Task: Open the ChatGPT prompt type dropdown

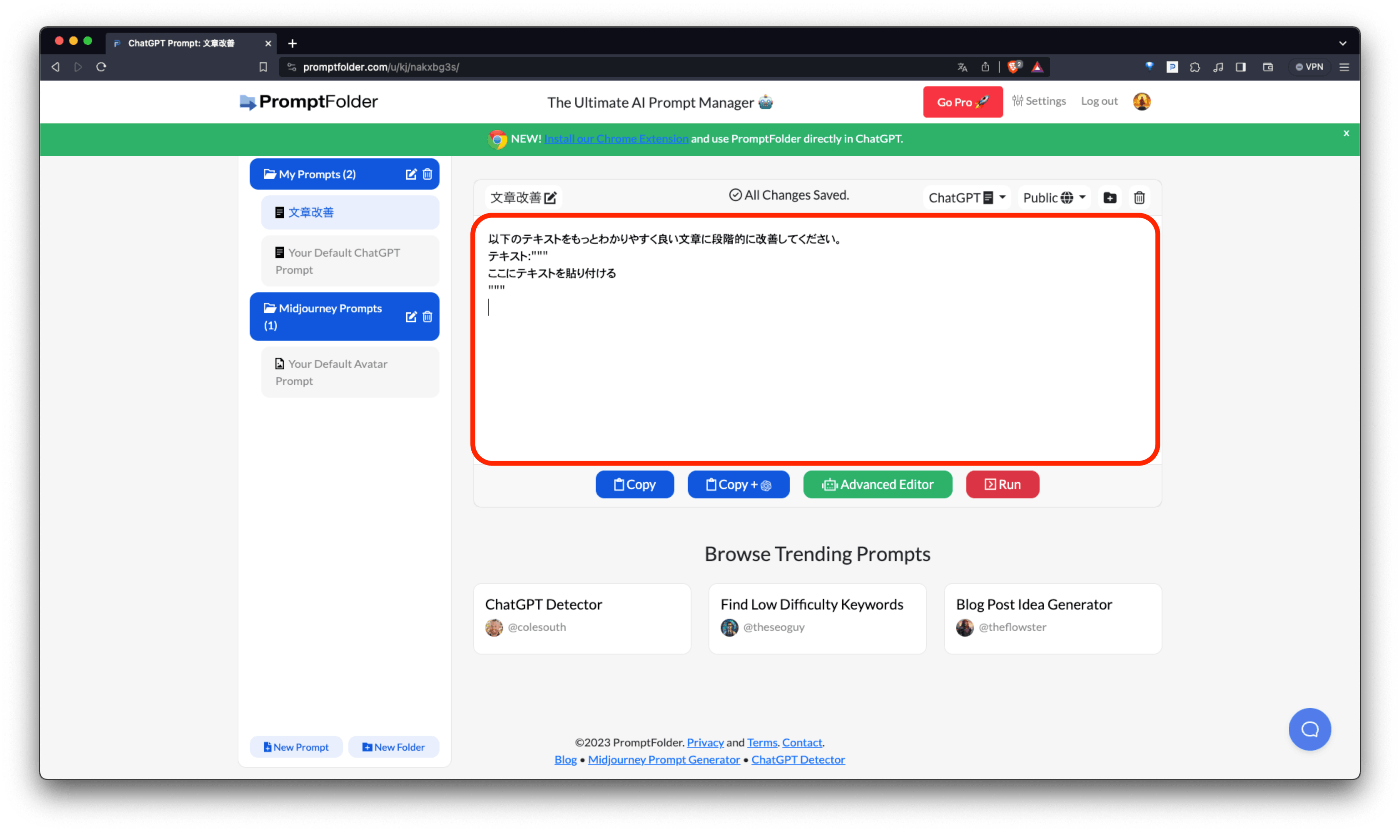Action: (967, 198)
